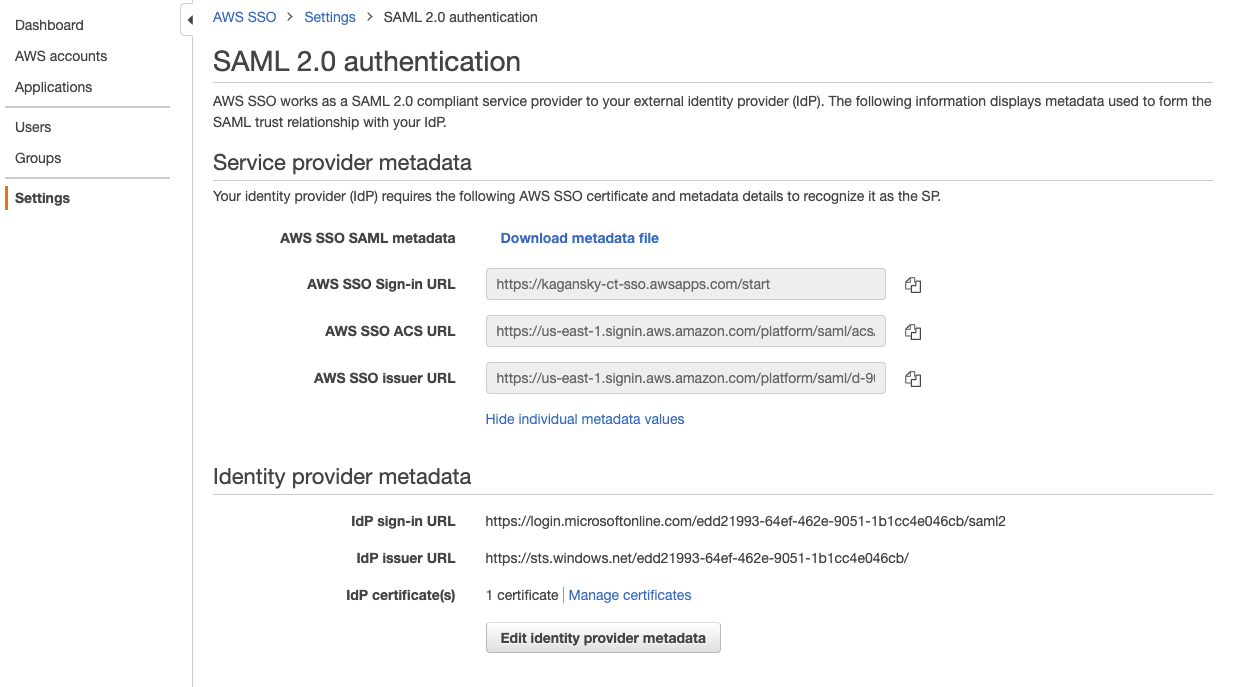The image size is (1234, 687).
Task: Open Users in the sidebar
Action: click(x=33, y=127)
